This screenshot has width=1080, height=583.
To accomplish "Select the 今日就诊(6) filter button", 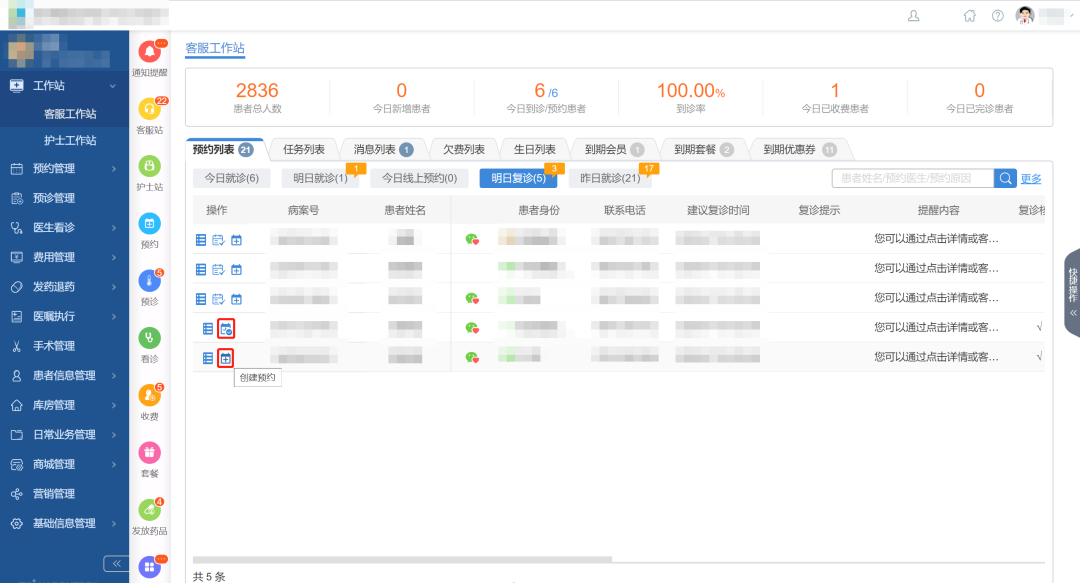I will (231, 178).
